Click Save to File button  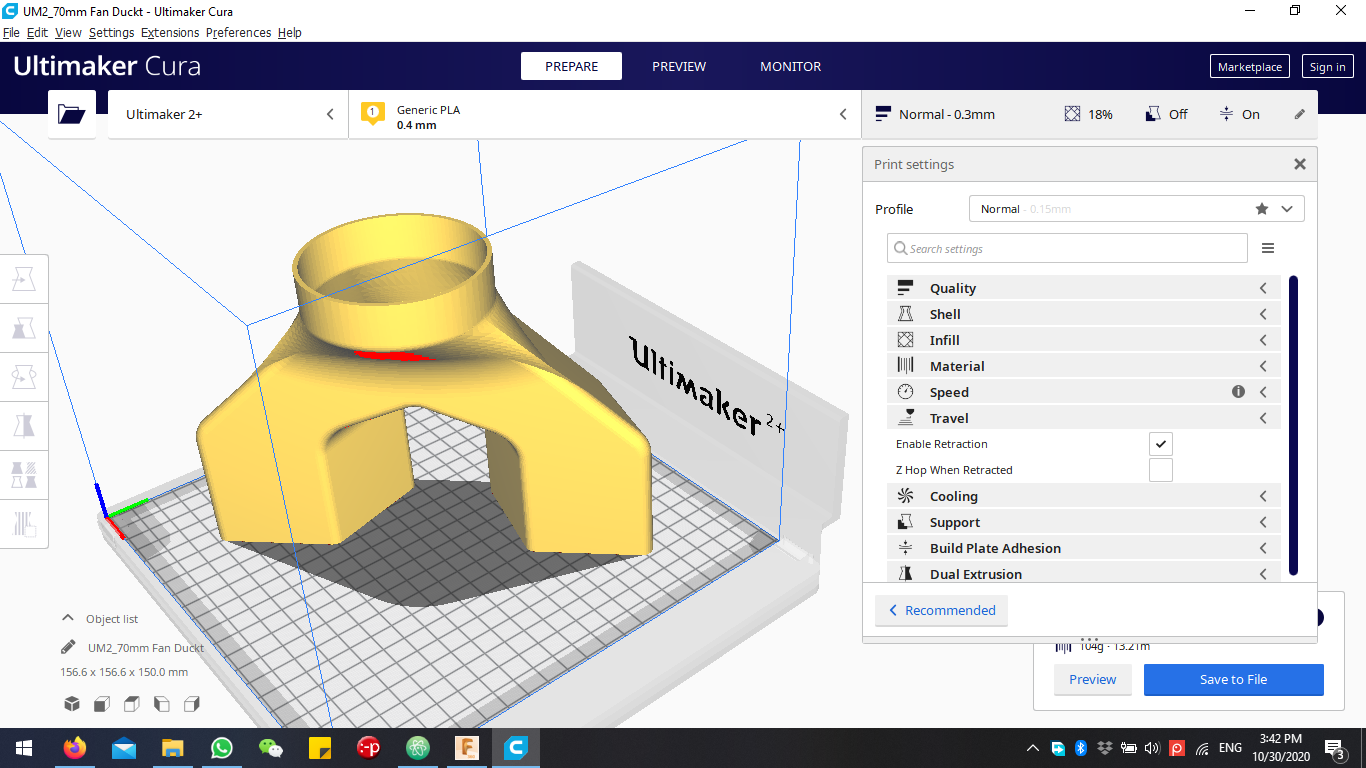(x=1233, y=679)
